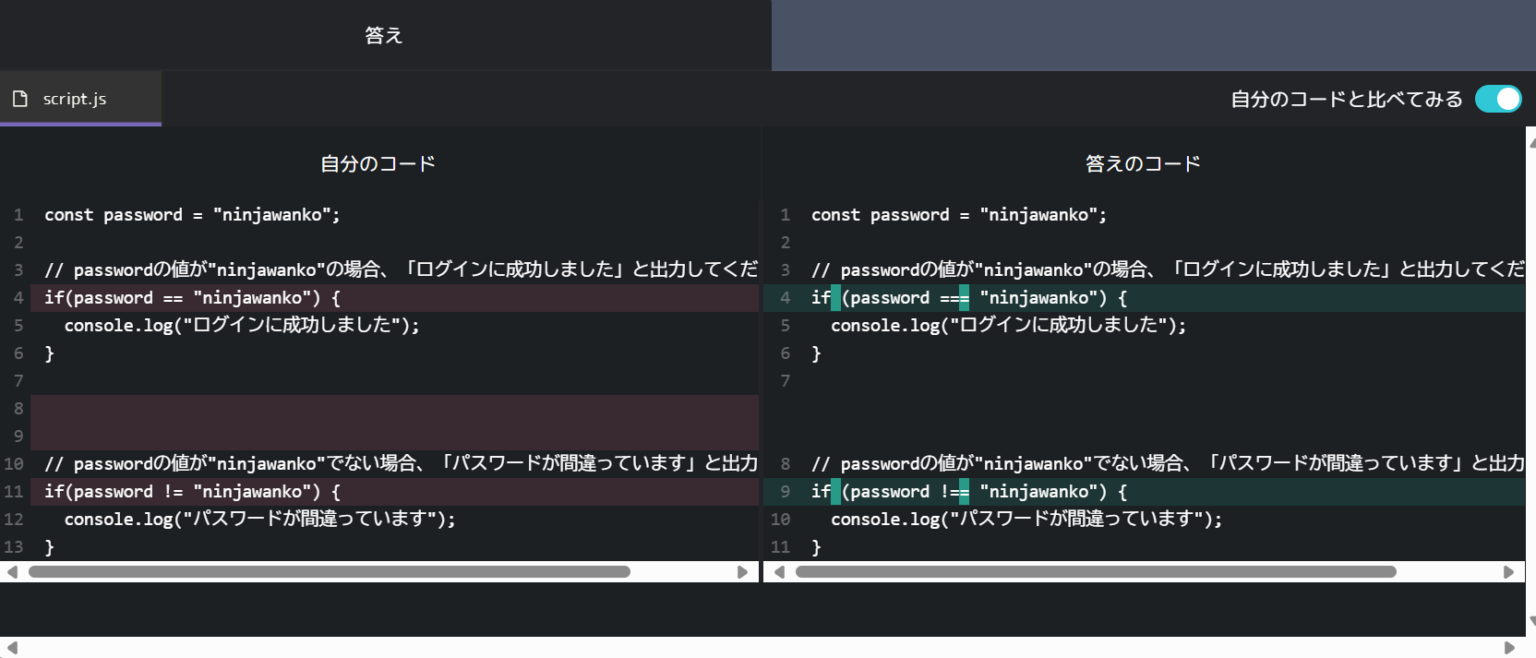Click the left arrow on the own-code scrollbar
1536x658 pixels.
click(x=11, y=571)
